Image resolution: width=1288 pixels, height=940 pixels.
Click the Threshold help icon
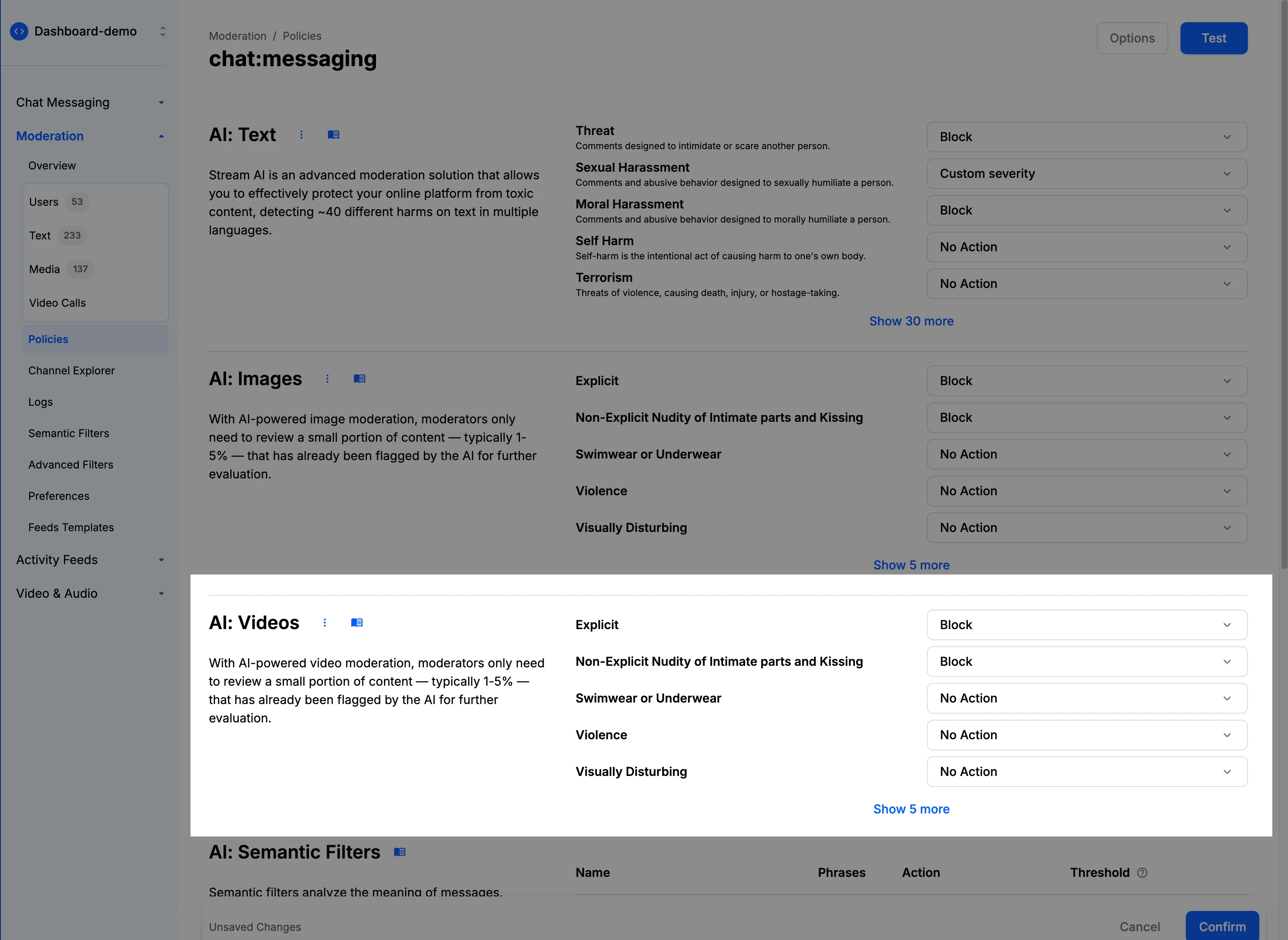(1142, 872)
